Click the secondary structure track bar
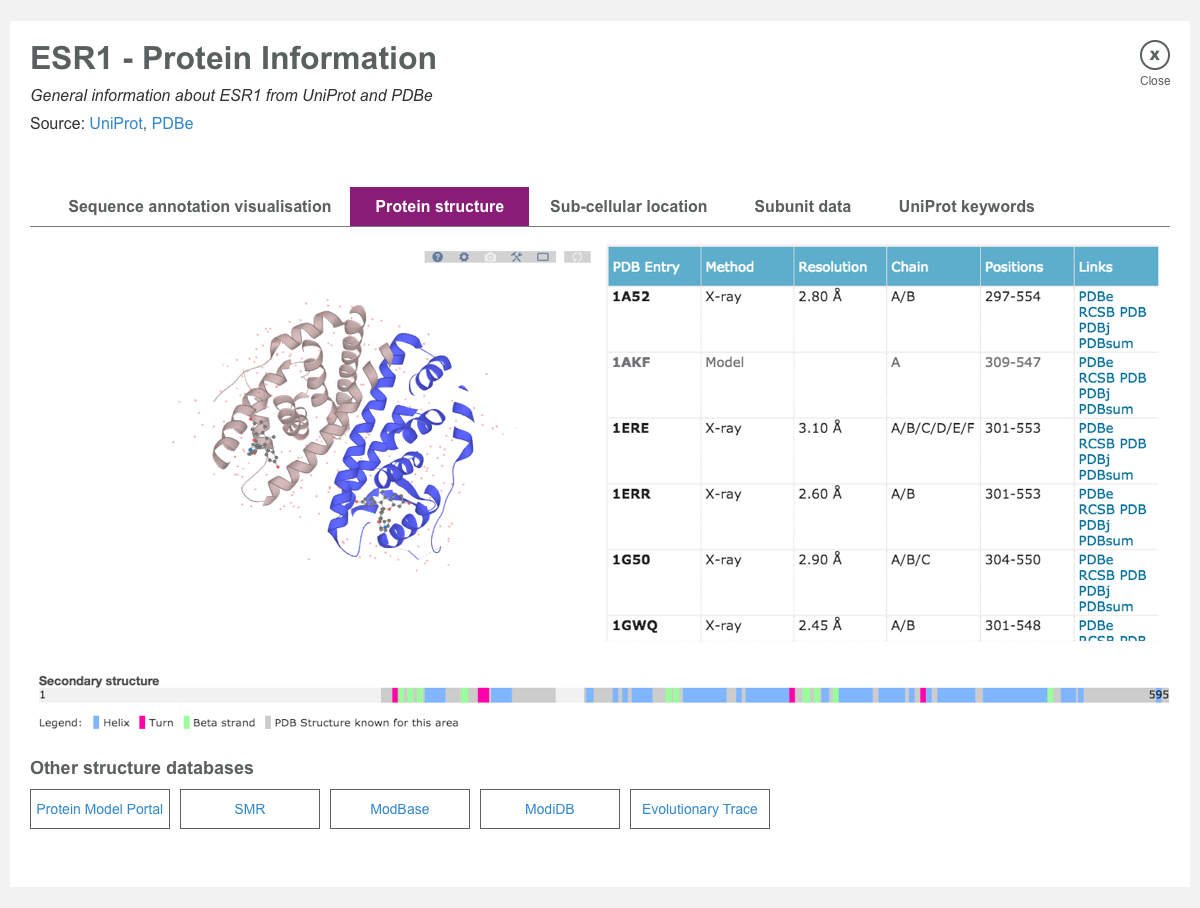The image size is (1200, 908). coord(600,694)
